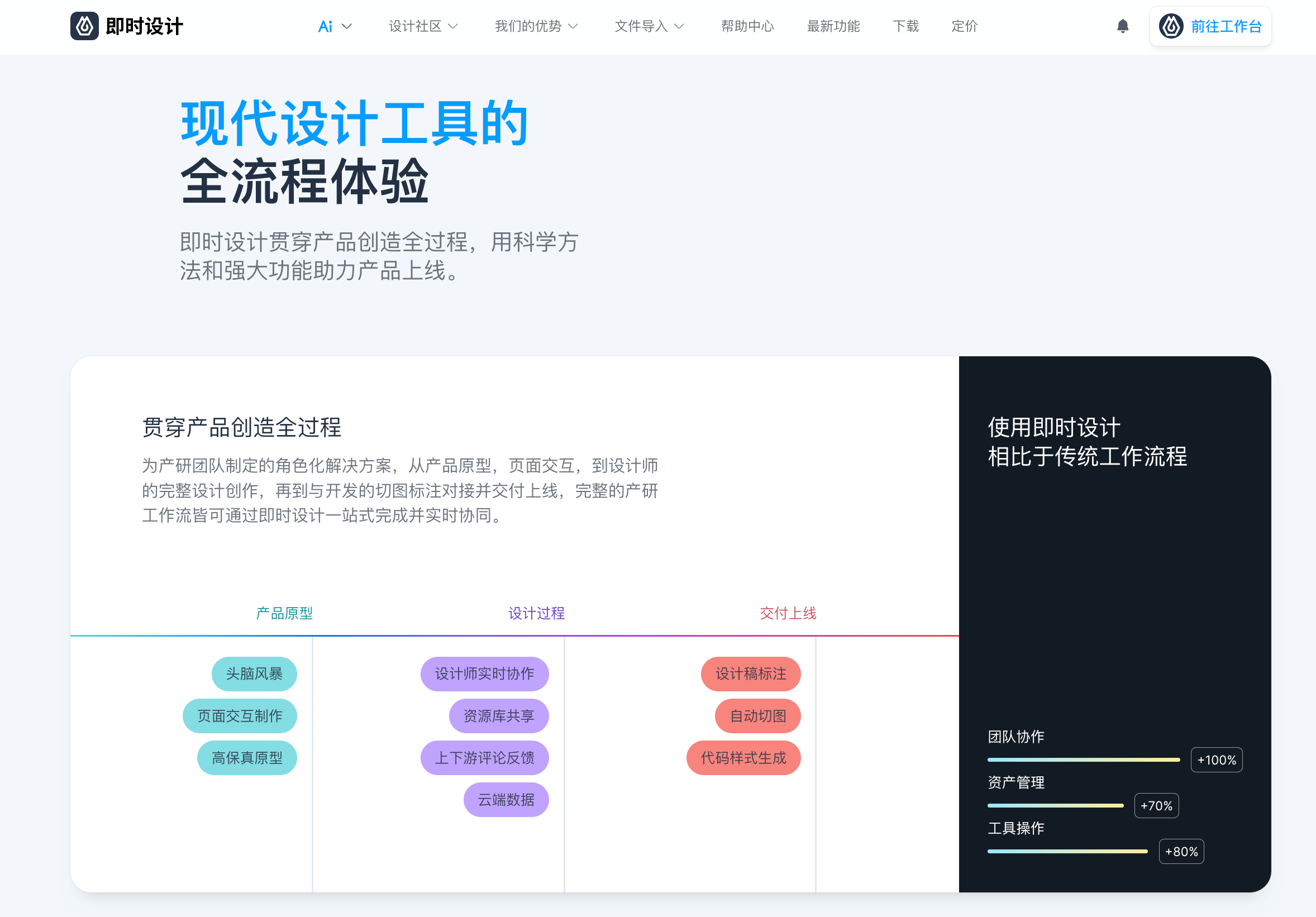1316x917 pixels.
Task: Click the 上下游评论反馈 tag
Action: pos(485,758)
